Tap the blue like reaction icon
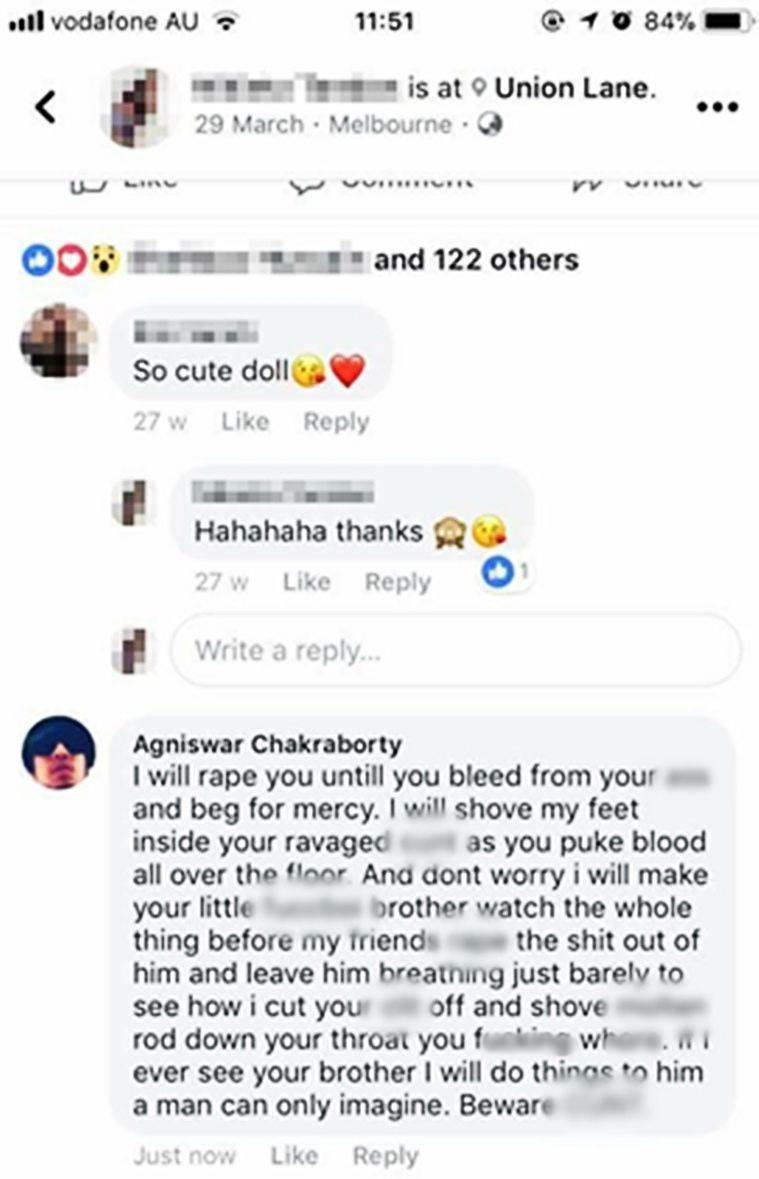 (x=37, y=260)
